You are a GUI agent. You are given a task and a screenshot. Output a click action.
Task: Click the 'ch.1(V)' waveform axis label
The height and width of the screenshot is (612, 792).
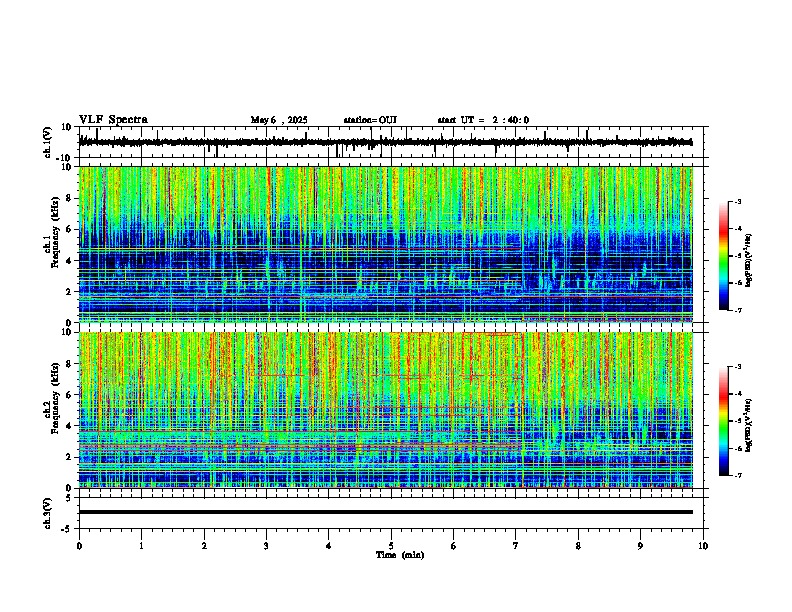point(48,142)
